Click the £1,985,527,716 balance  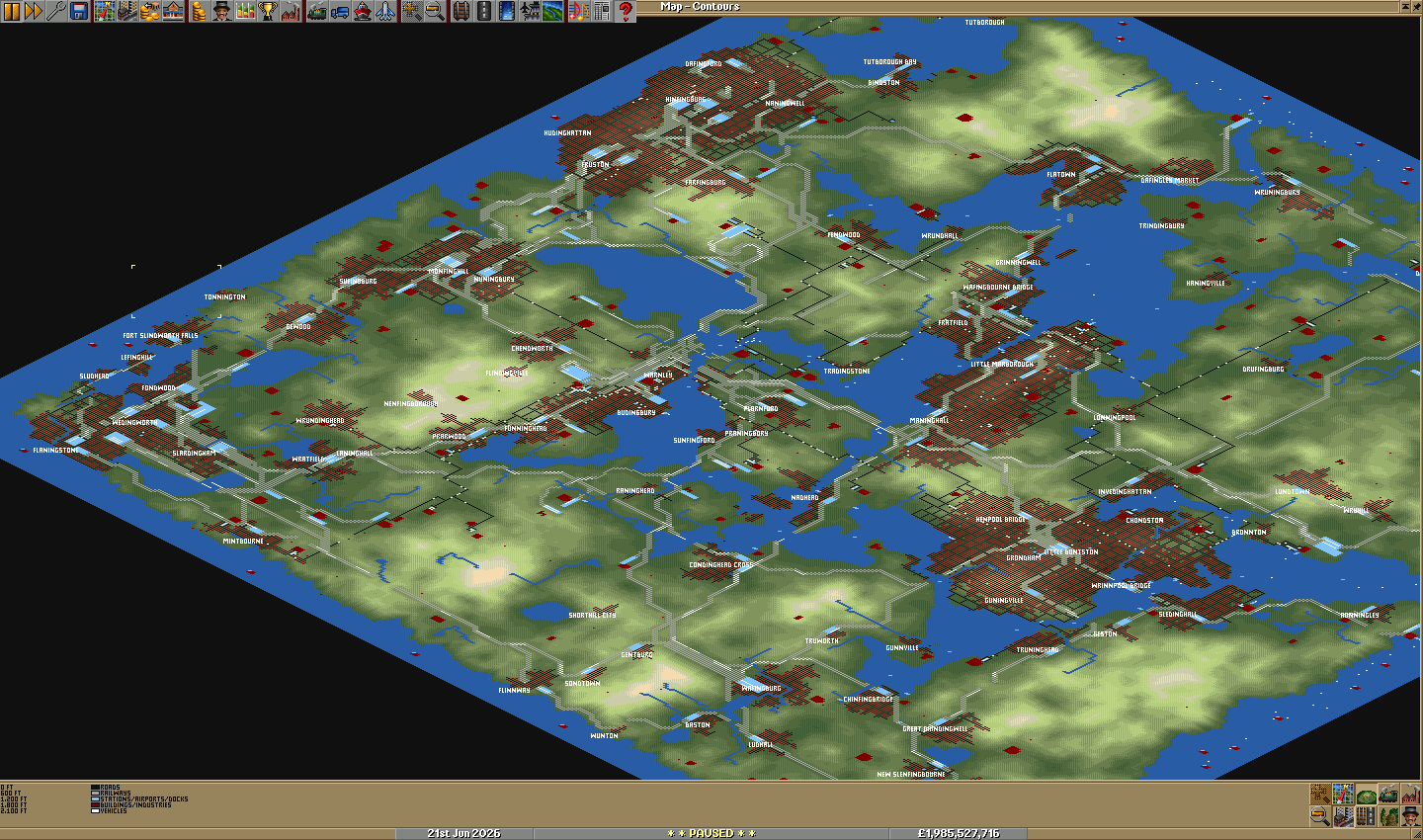pyautogui.click(x=959, y=833)
